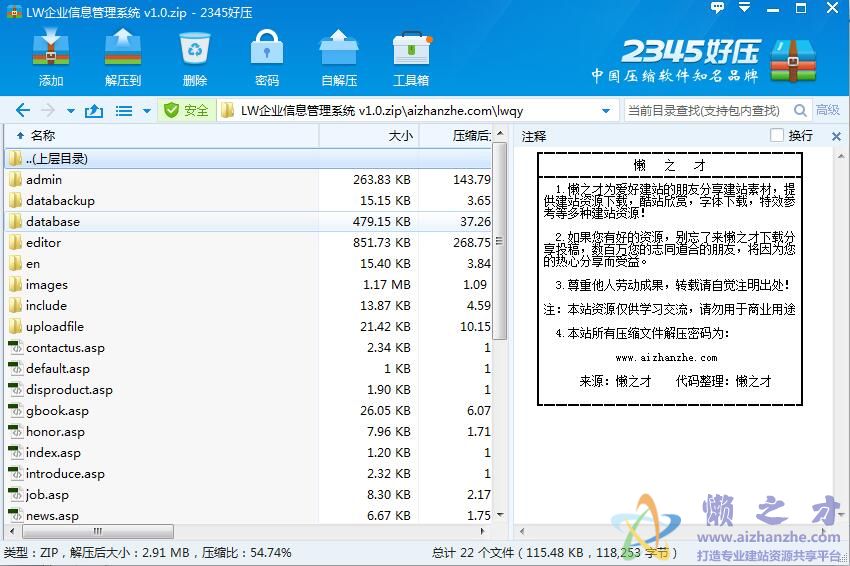Select the databackup folder
Screen dimensions: 850x566
click(x=248, y=201)
